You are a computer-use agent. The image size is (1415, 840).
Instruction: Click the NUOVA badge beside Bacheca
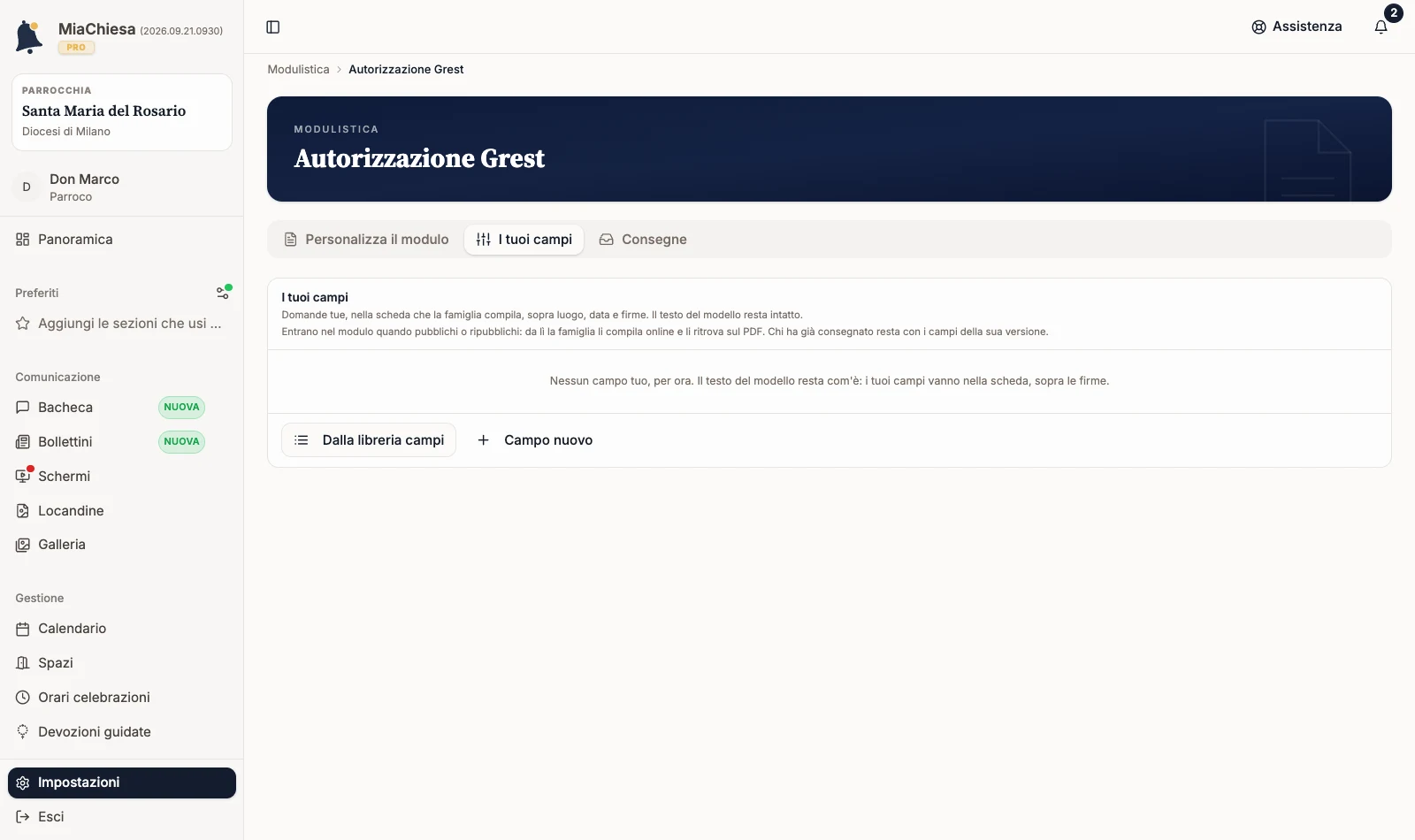(x=181, y=408)
